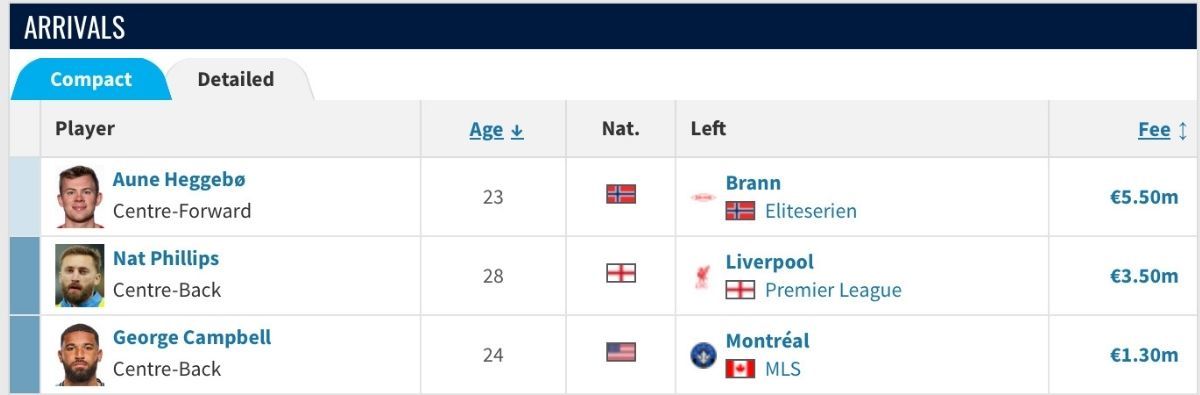Click USA flag in George Campbell's nationality column
Viewport: 1200px width, 395px height.
(x=621, y=352)
